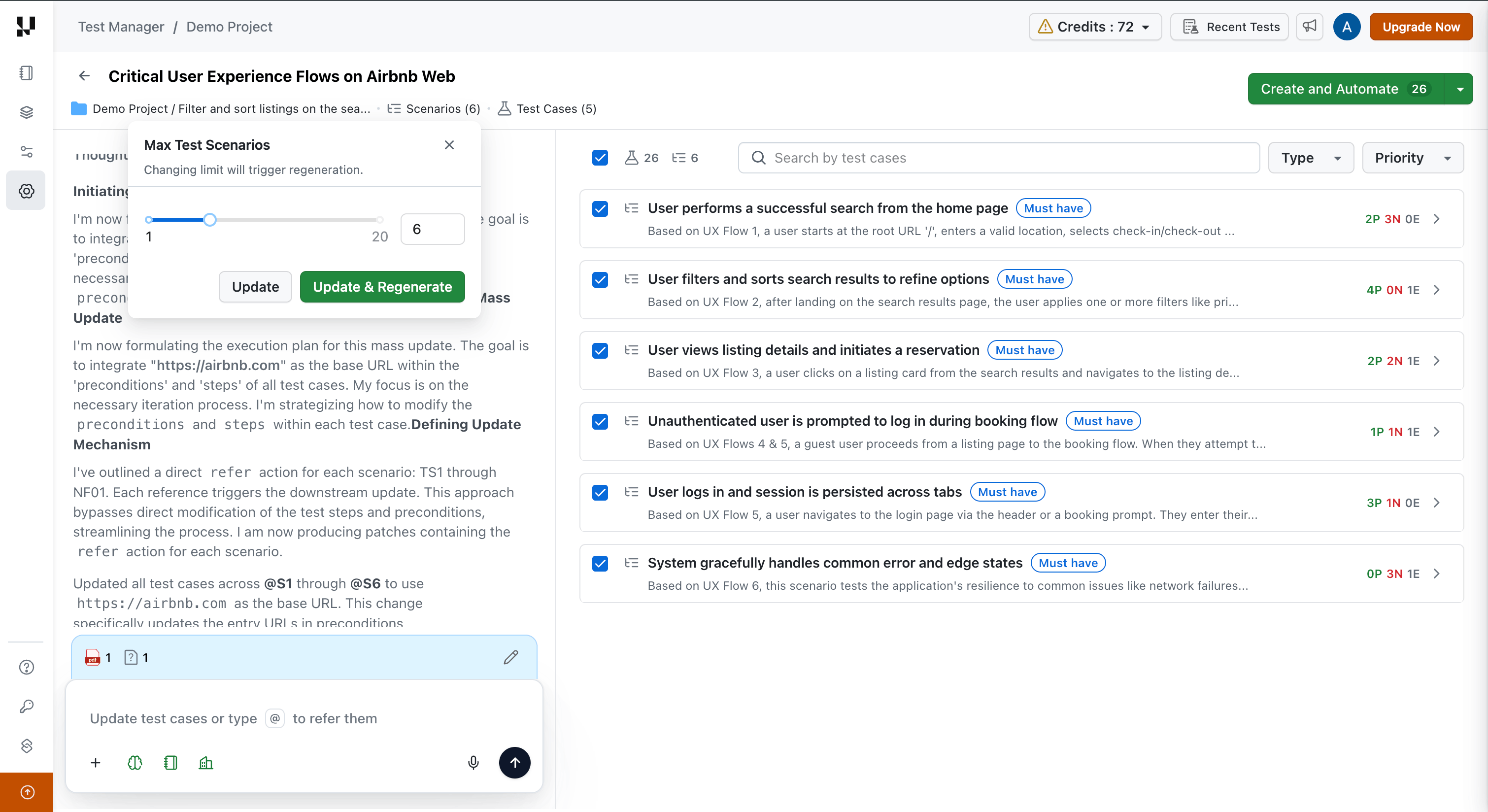Expand Create and Automate dropdown arrow
This screenshot has width=1488, height=812.
pyautogui.click(x=1460, y=89)
